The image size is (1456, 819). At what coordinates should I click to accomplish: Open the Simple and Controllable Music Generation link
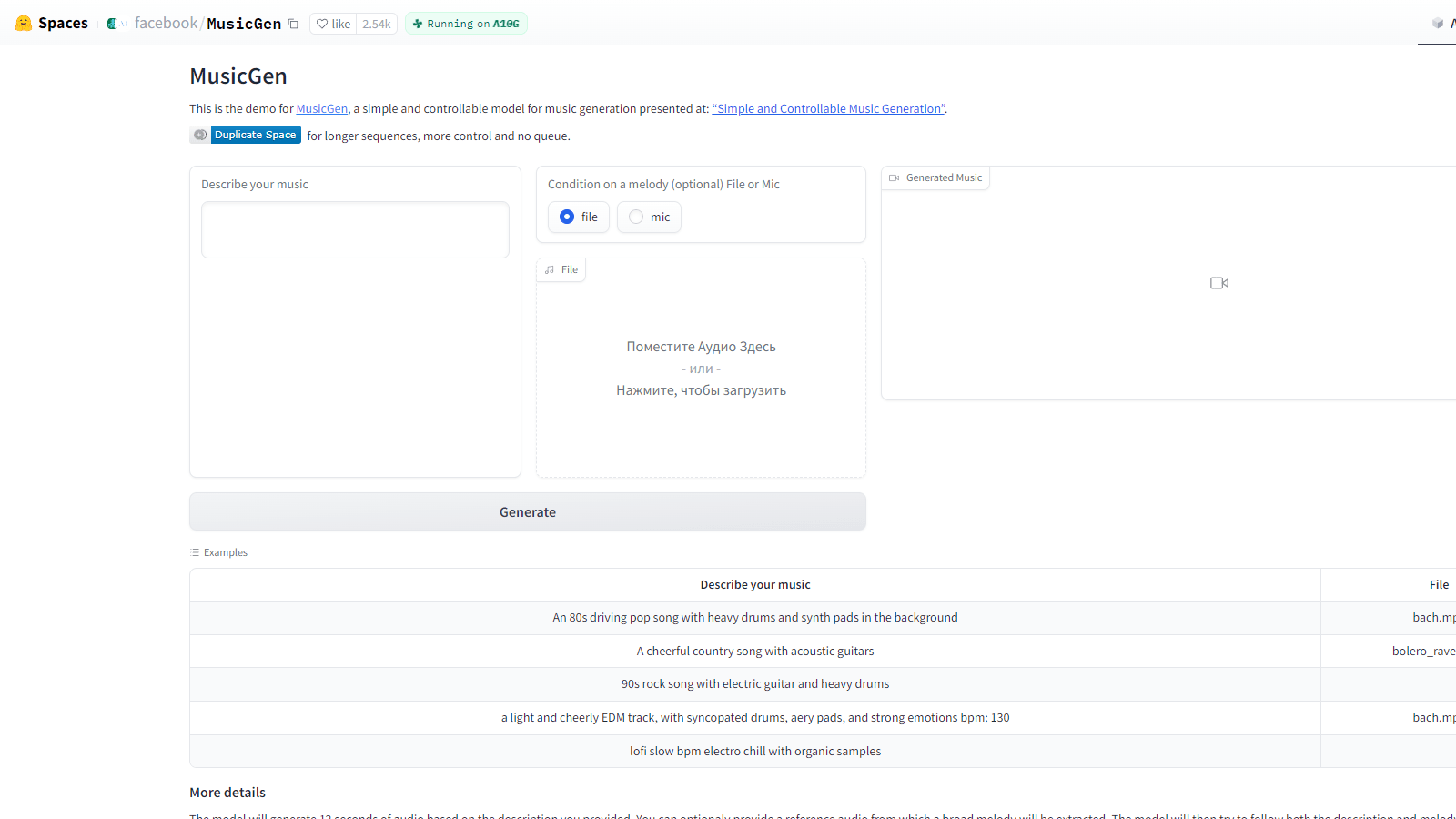[x=828, y=108]
